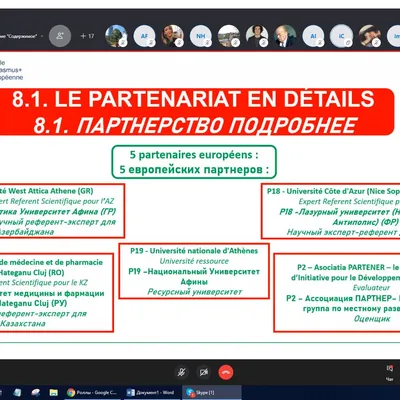Select the AF participant avatar

coord(145,36)
